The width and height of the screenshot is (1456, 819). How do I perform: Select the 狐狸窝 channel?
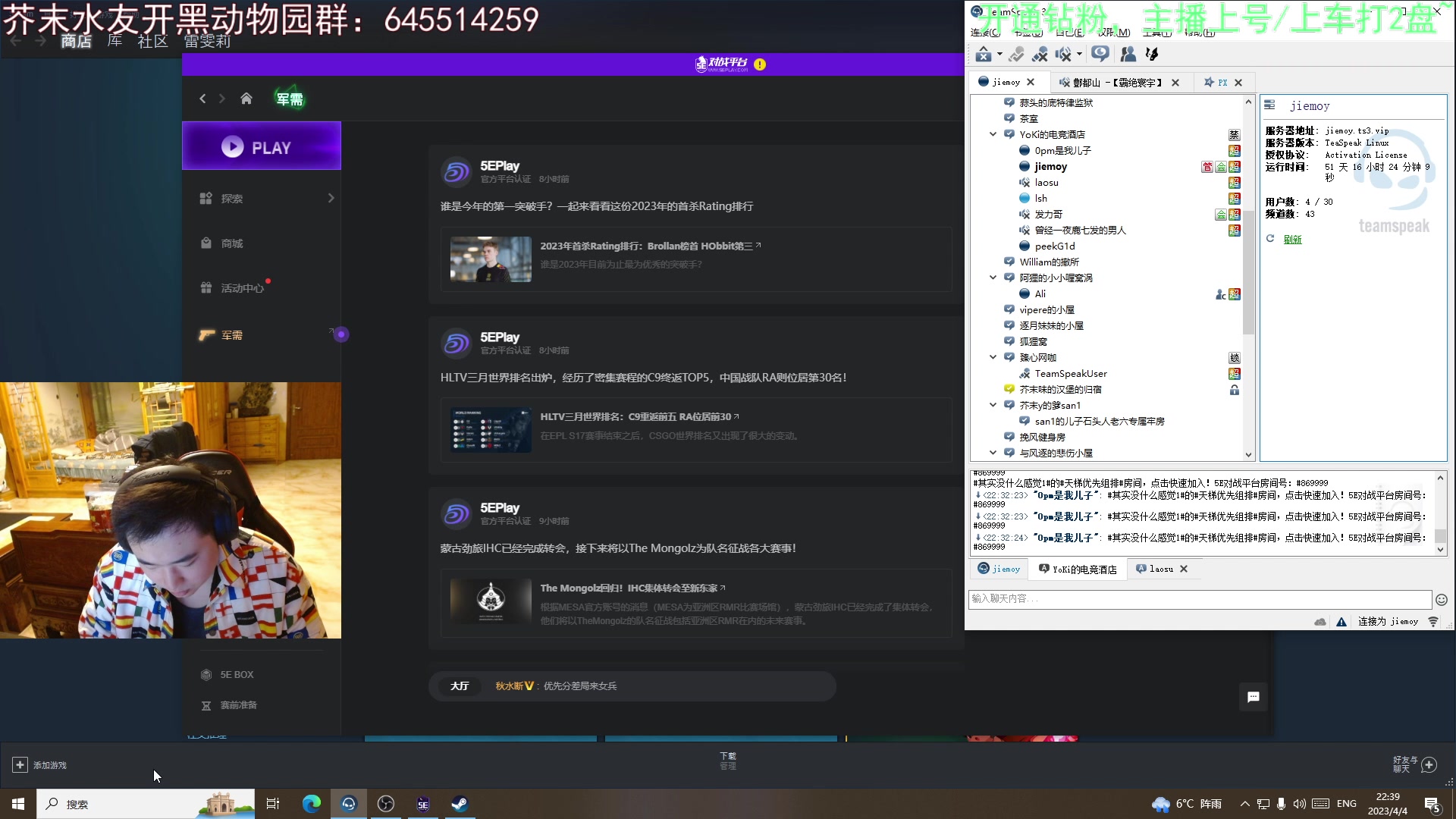(x=1033, y=341)
